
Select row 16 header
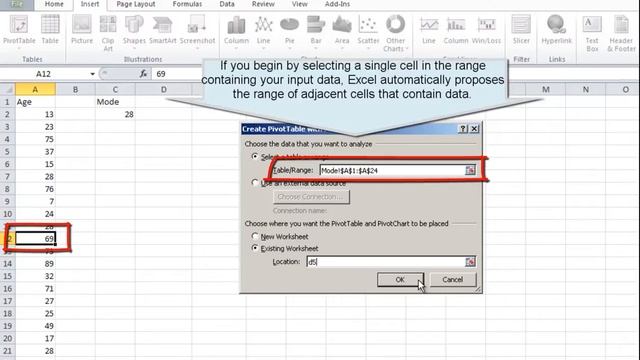(7, 289)
